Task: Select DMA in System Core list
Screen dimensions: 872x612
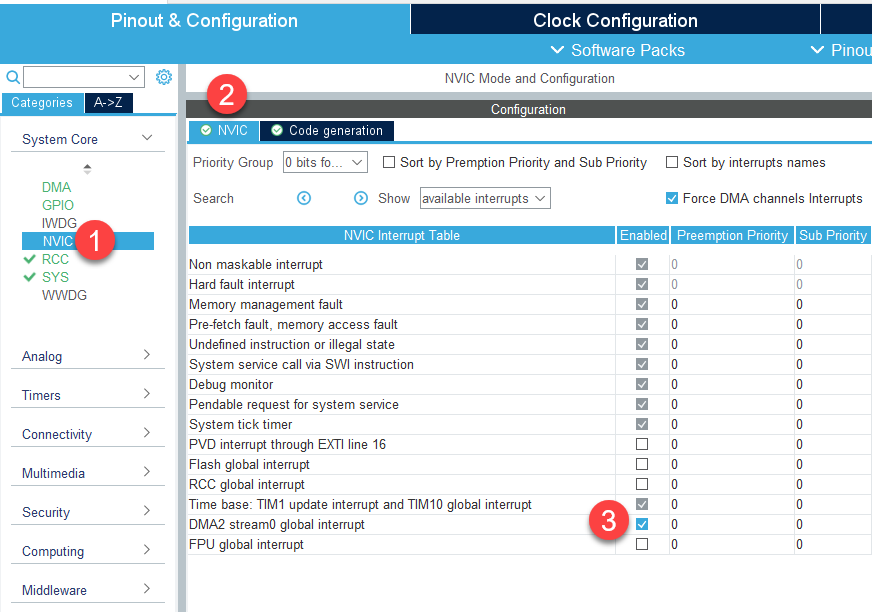Action: coord(56,187)
